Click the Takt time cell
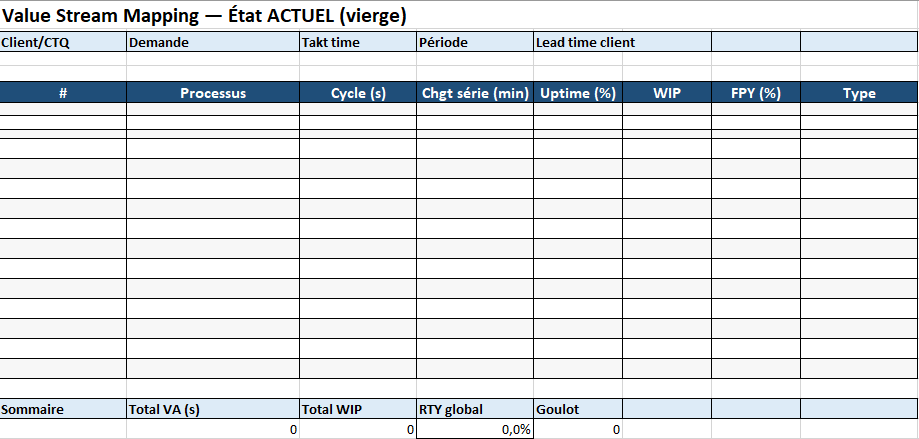919x439 pixels. tap(357, 42)
